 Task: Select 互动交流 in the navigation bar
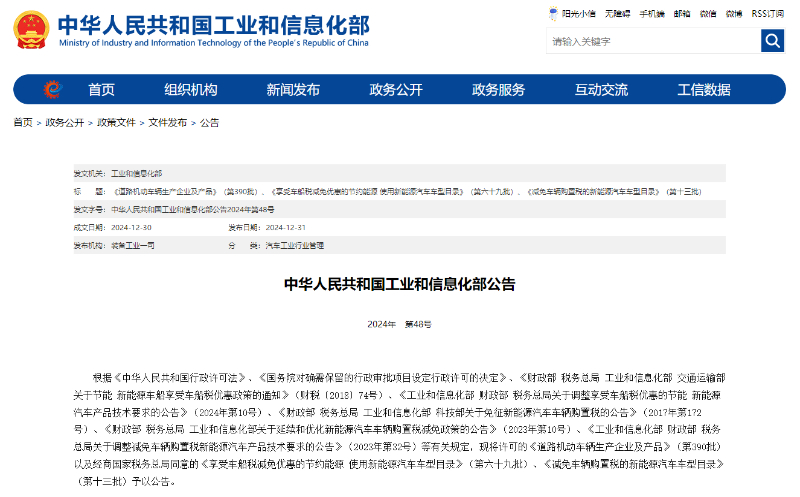[x=601, y=89]
